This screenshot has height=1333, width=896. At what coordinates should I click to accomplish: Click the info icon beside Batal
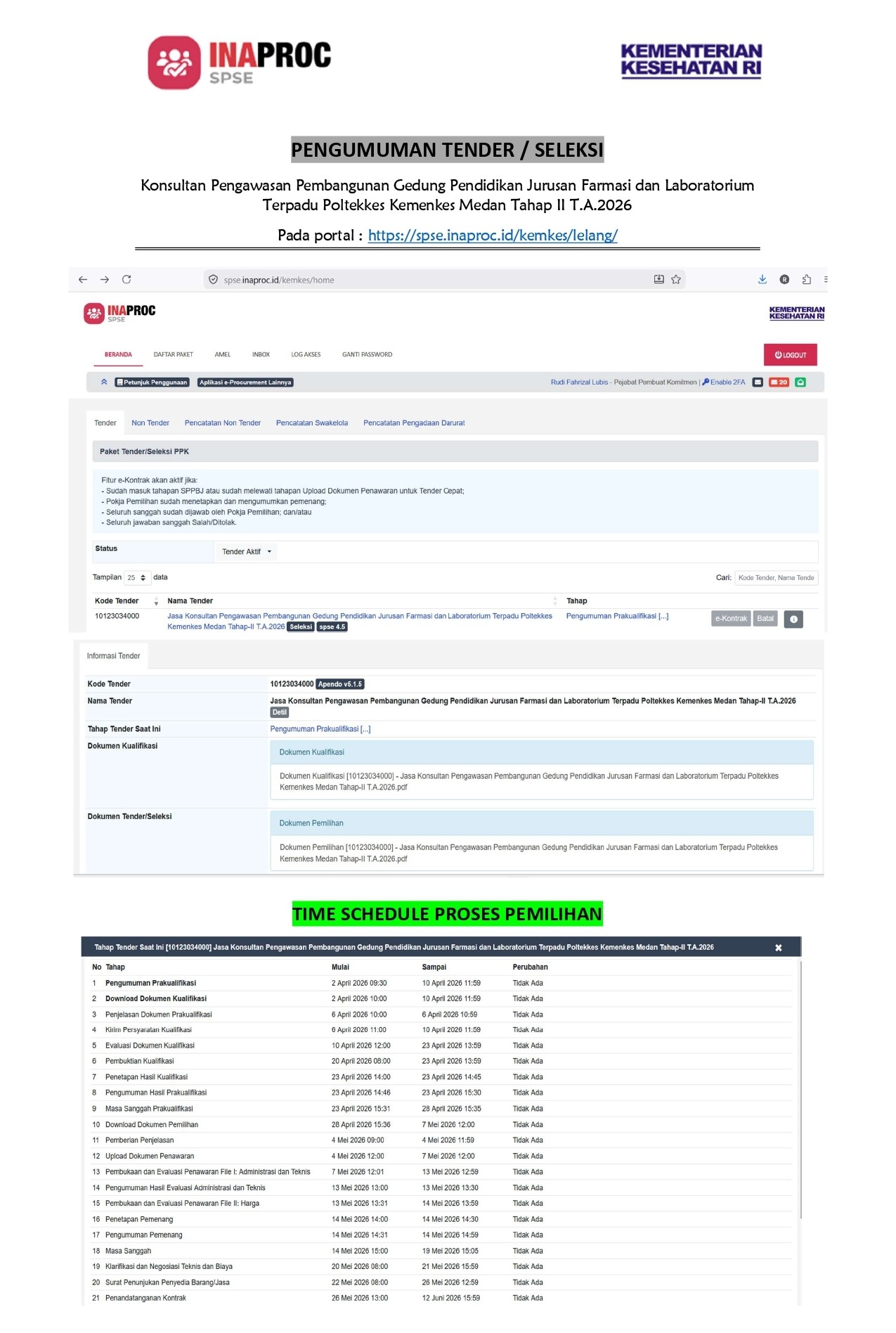[793, 619]
